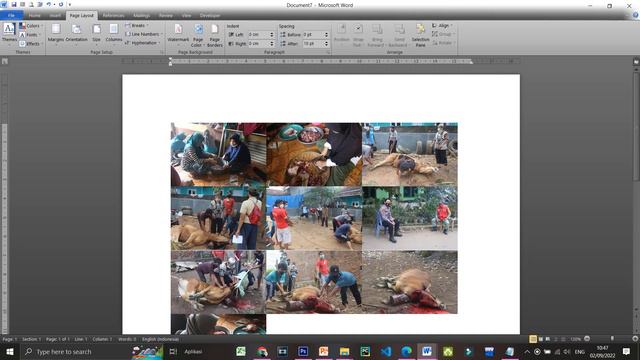Open the theme Effects dropdown
The image size is (640, 360).
point(30,44)
